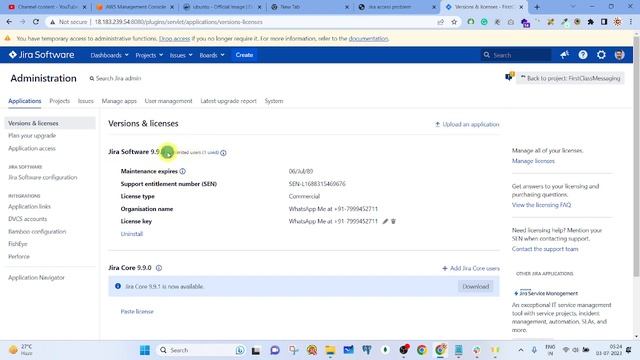Switch to the Manage apps tab
This screenshot has width=640, height=360.
tap(119, 101)
